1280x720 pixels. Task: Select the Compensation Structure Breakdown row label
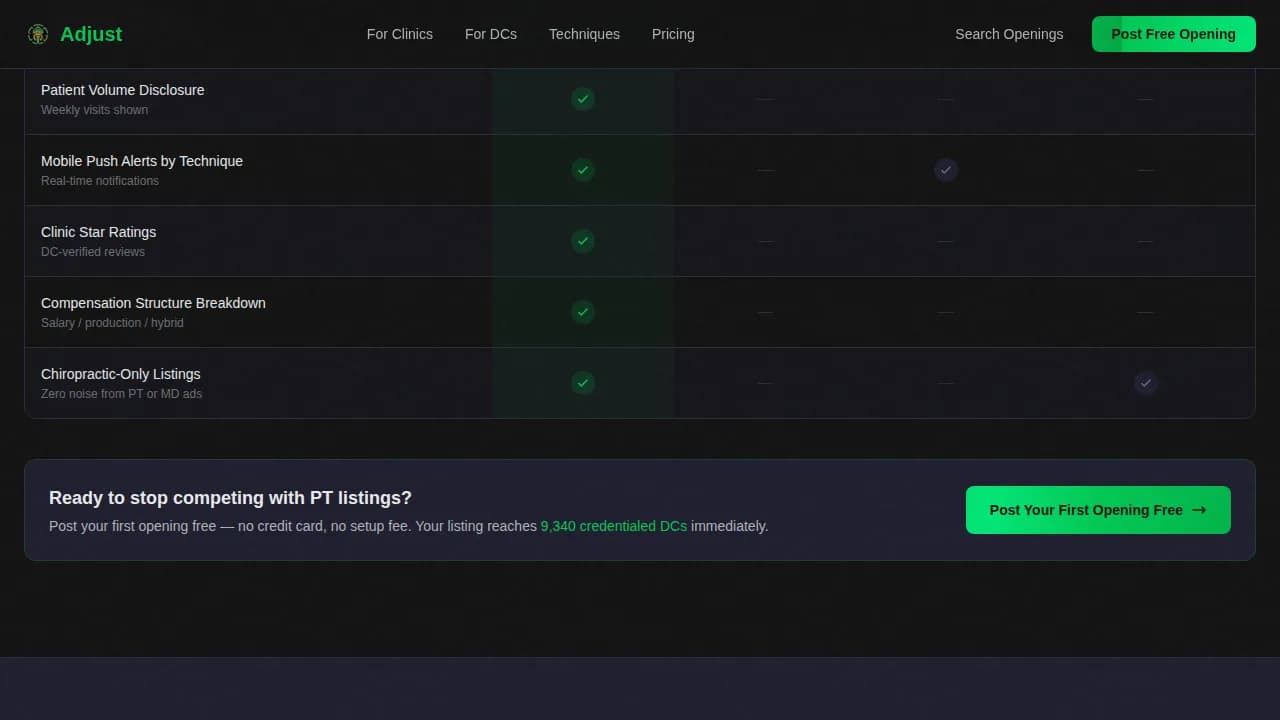[153, 303]
